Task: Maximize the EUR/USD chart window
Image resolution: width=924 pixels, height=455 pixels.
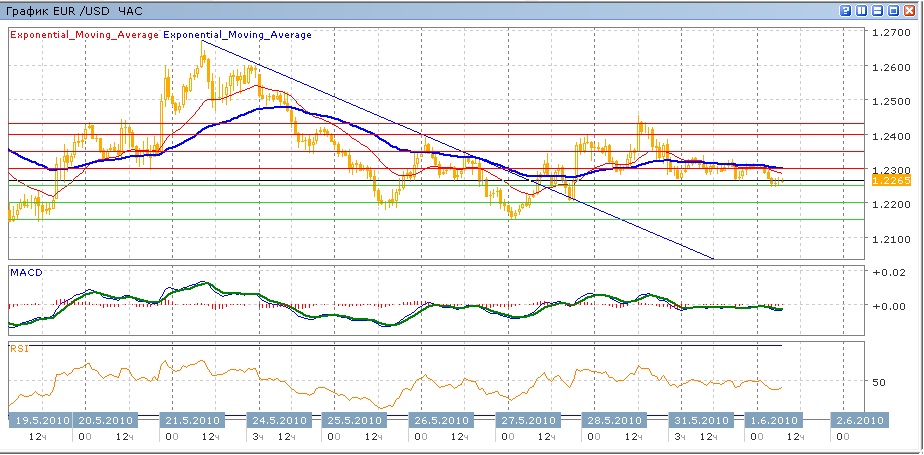Action: [894, 10]
